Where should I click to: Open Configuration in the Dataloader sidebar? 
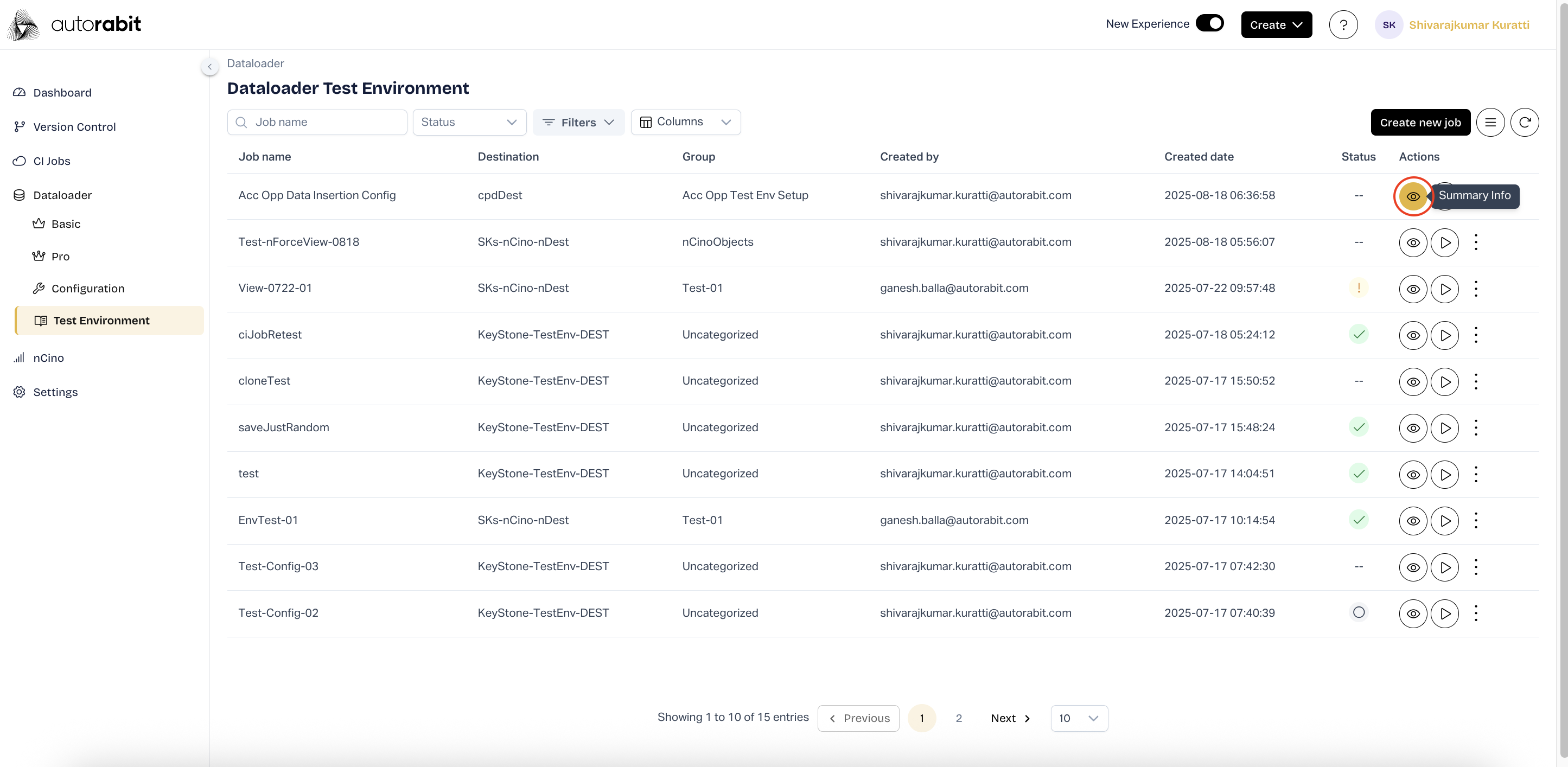(88, 289)
